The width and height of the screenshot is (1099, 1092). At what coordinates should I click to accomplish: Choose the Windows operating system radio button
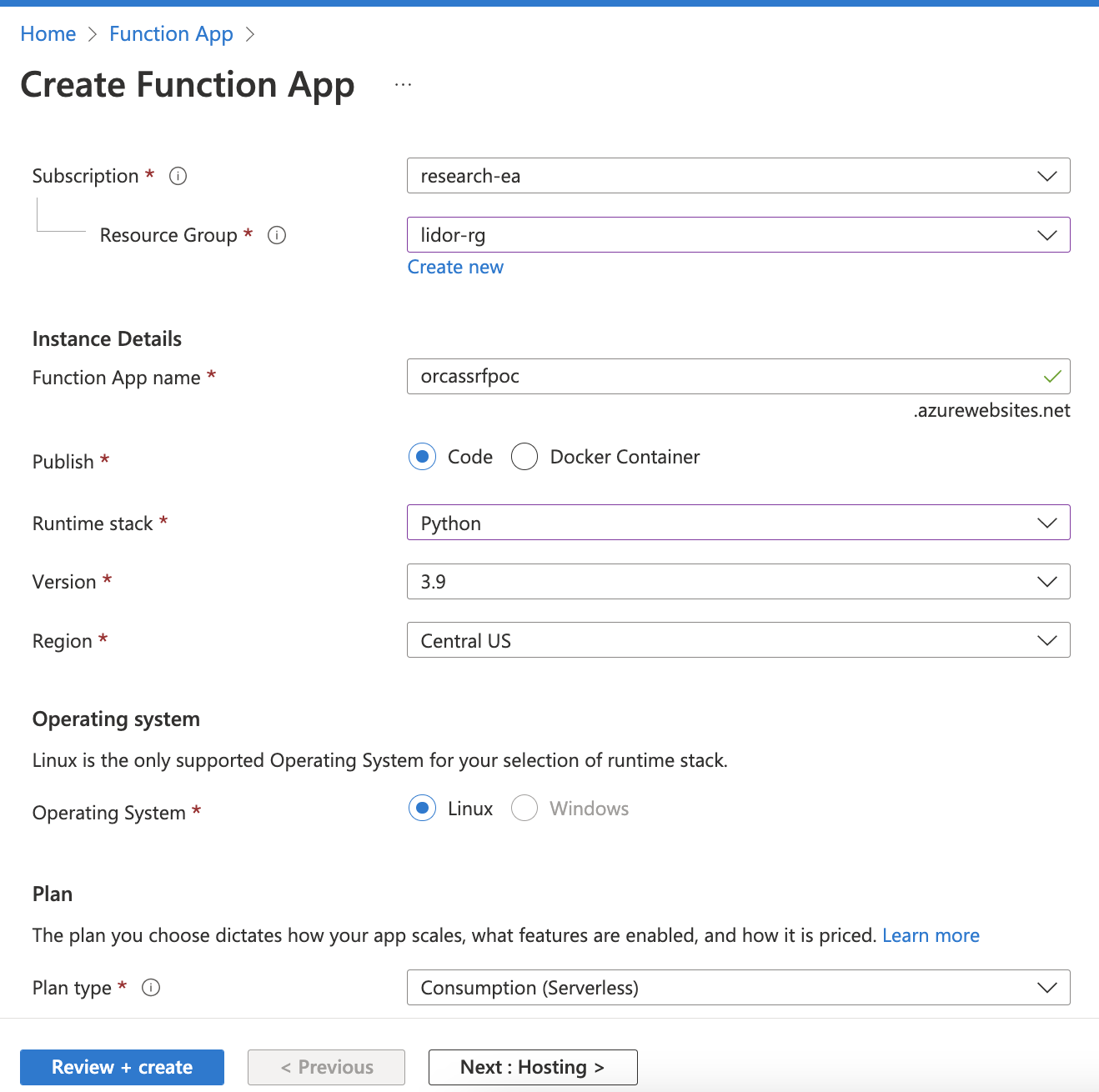tap(524, 809)
